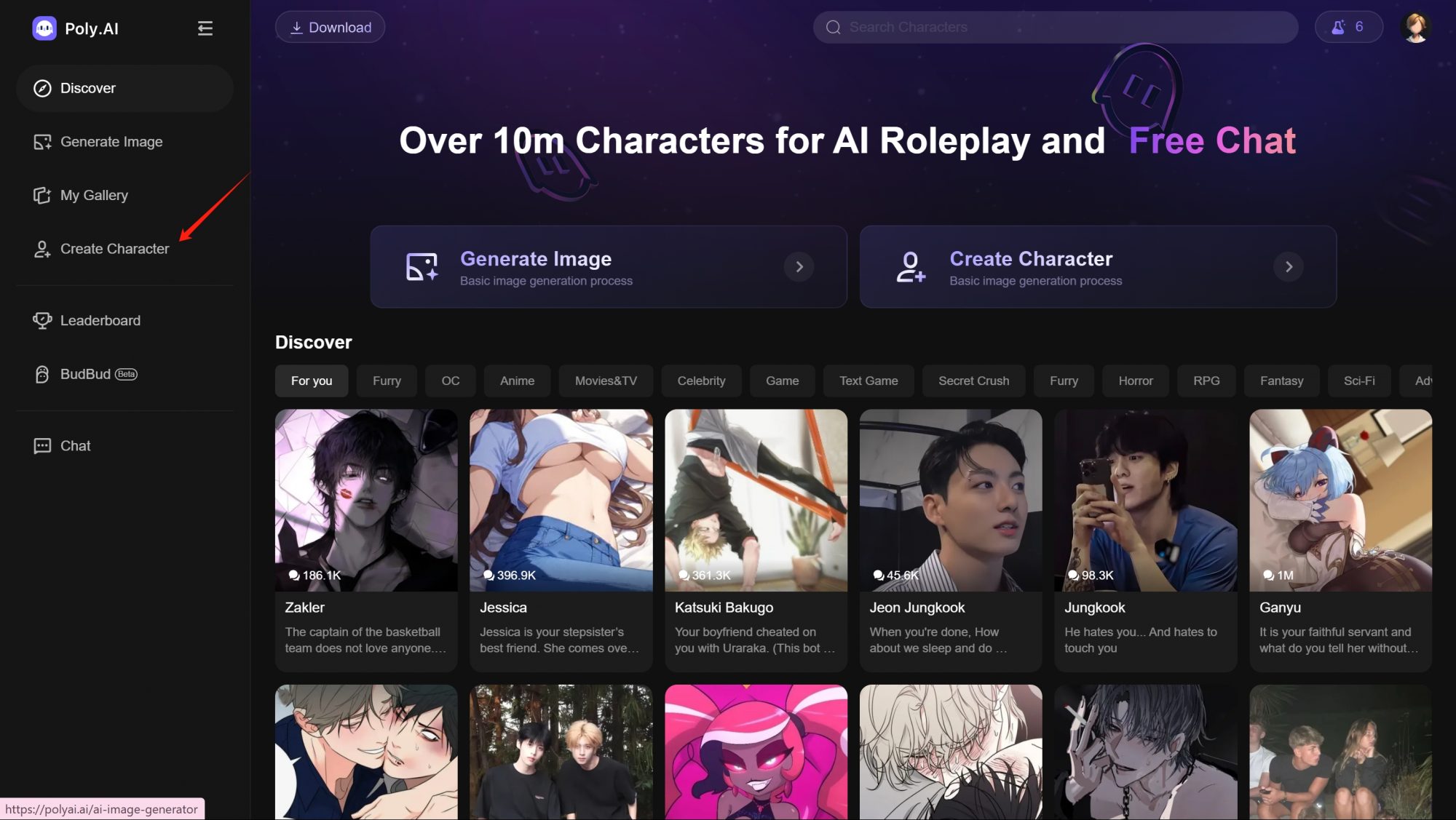Open the Jeon Jungkook character card image
This screenshot has width=1456, height=820.
pyautogui.click(x=951, y=500)
